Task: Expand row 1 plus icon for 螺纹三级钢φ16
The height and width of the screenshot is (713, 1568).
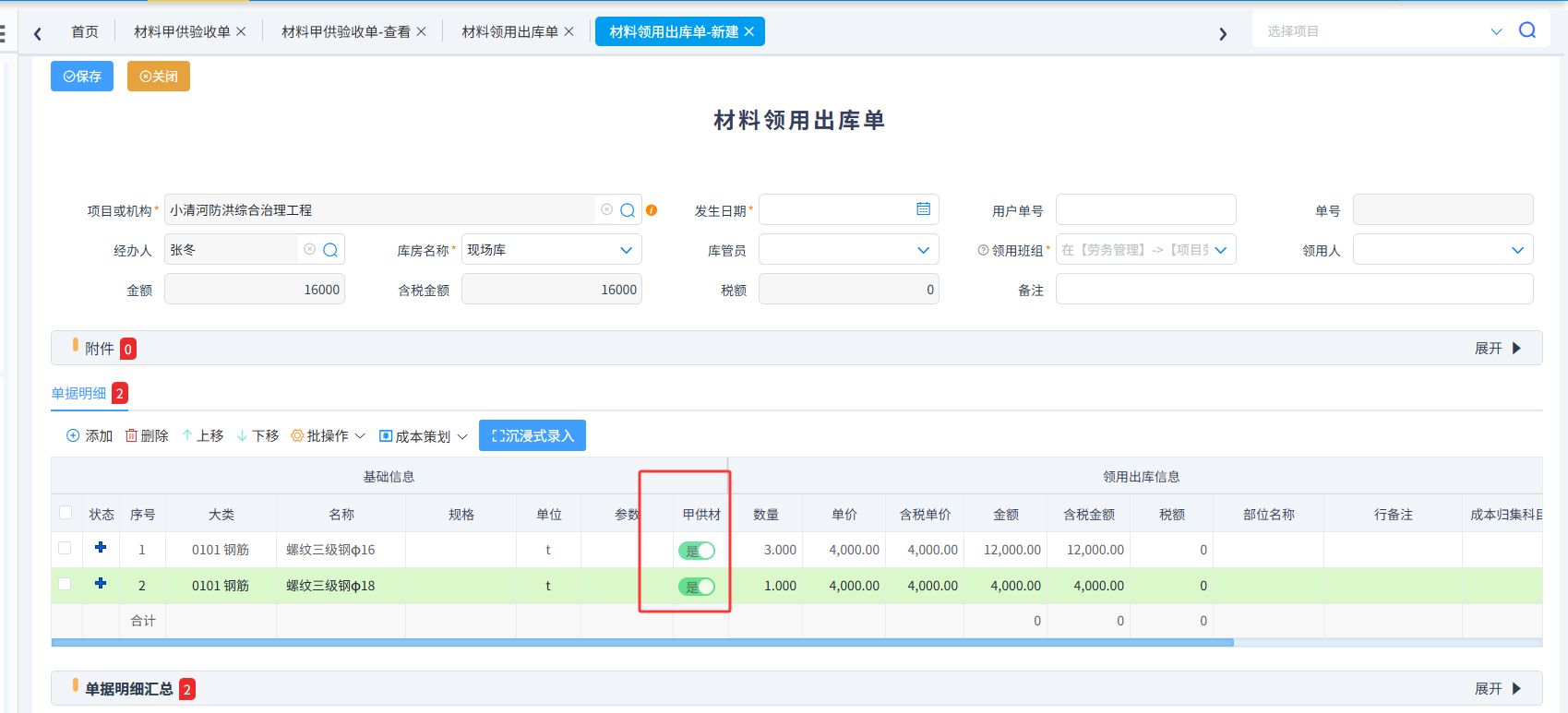Action: [101, 547]
